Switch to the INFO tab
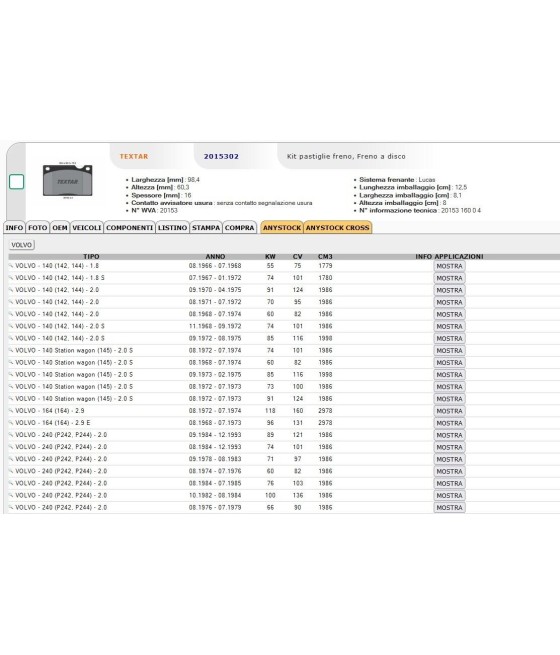Viewport: 560px width, 655px height. point(14,228)
